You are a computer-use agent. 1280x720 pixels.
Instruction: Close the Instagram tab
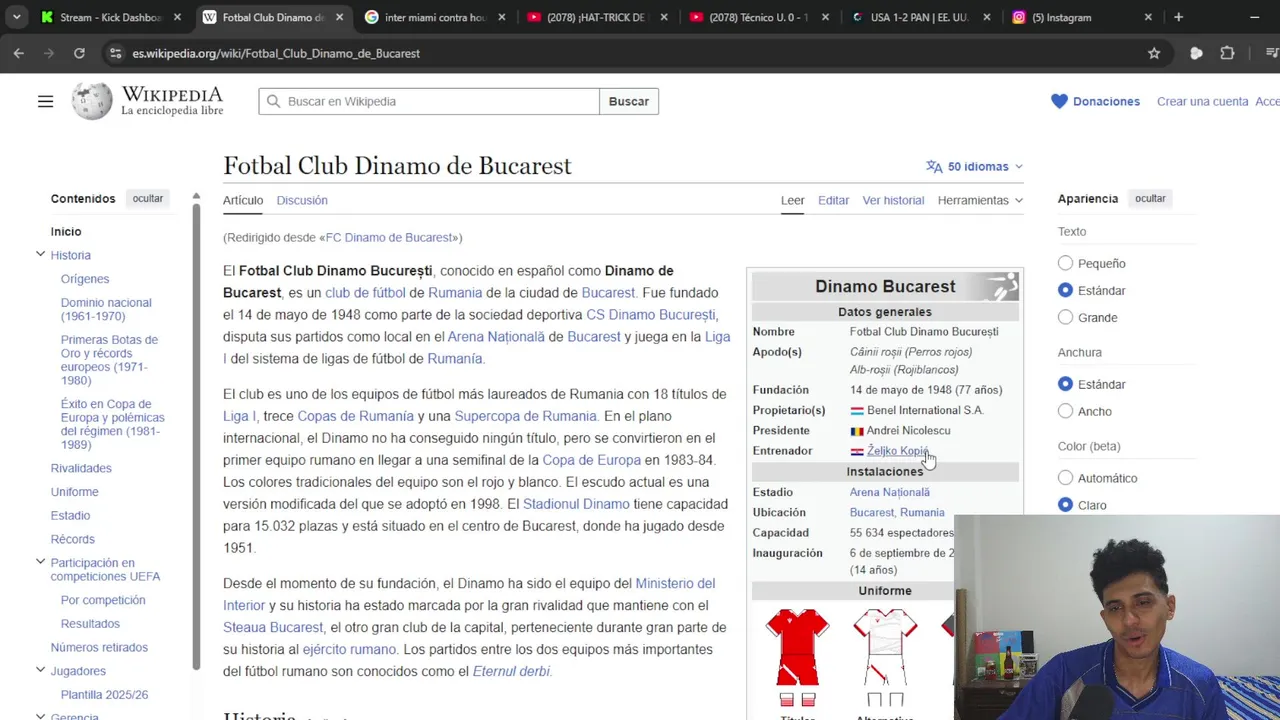1148,17
